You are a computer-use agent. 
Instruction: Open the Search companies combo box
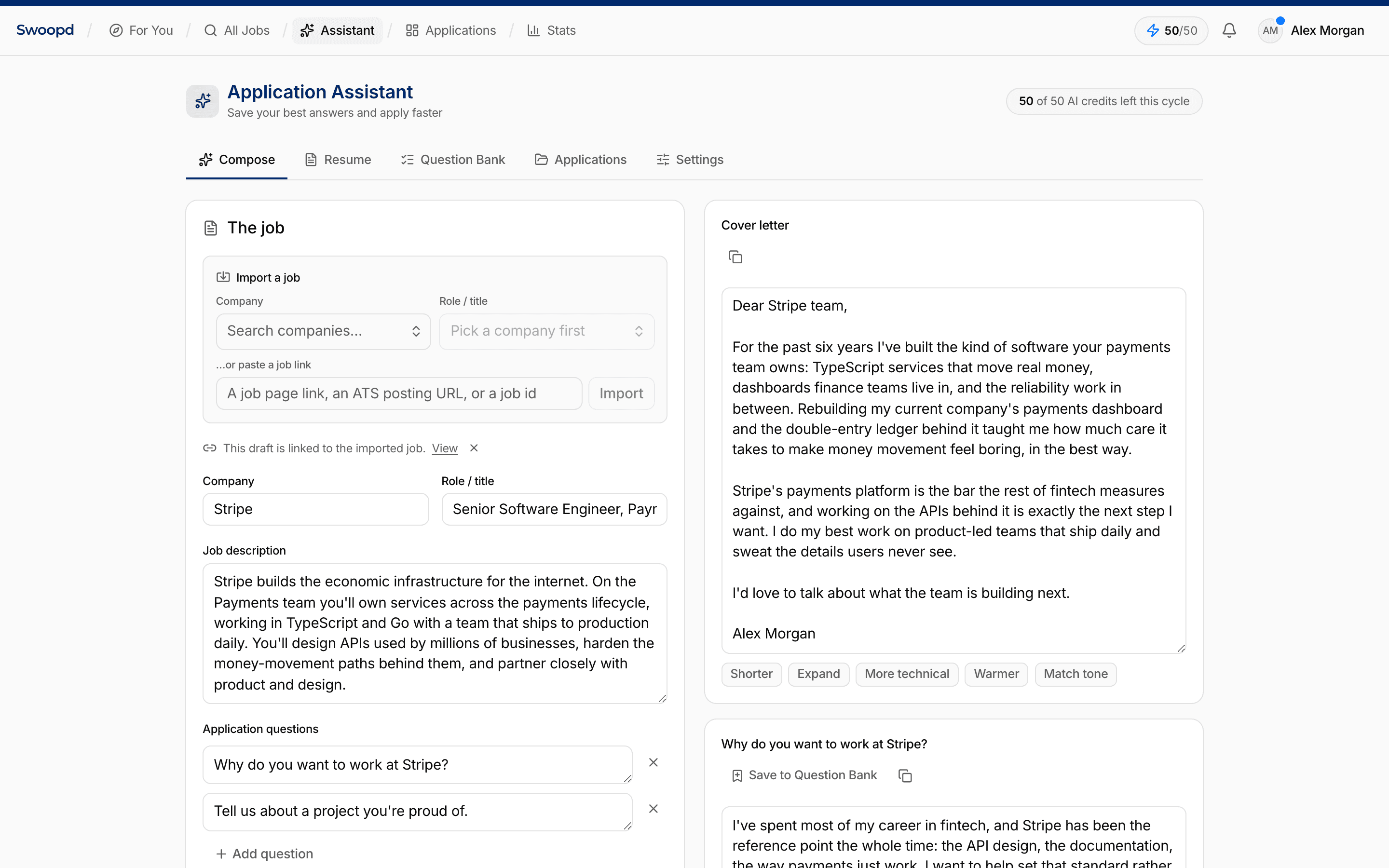click(323, 331)
